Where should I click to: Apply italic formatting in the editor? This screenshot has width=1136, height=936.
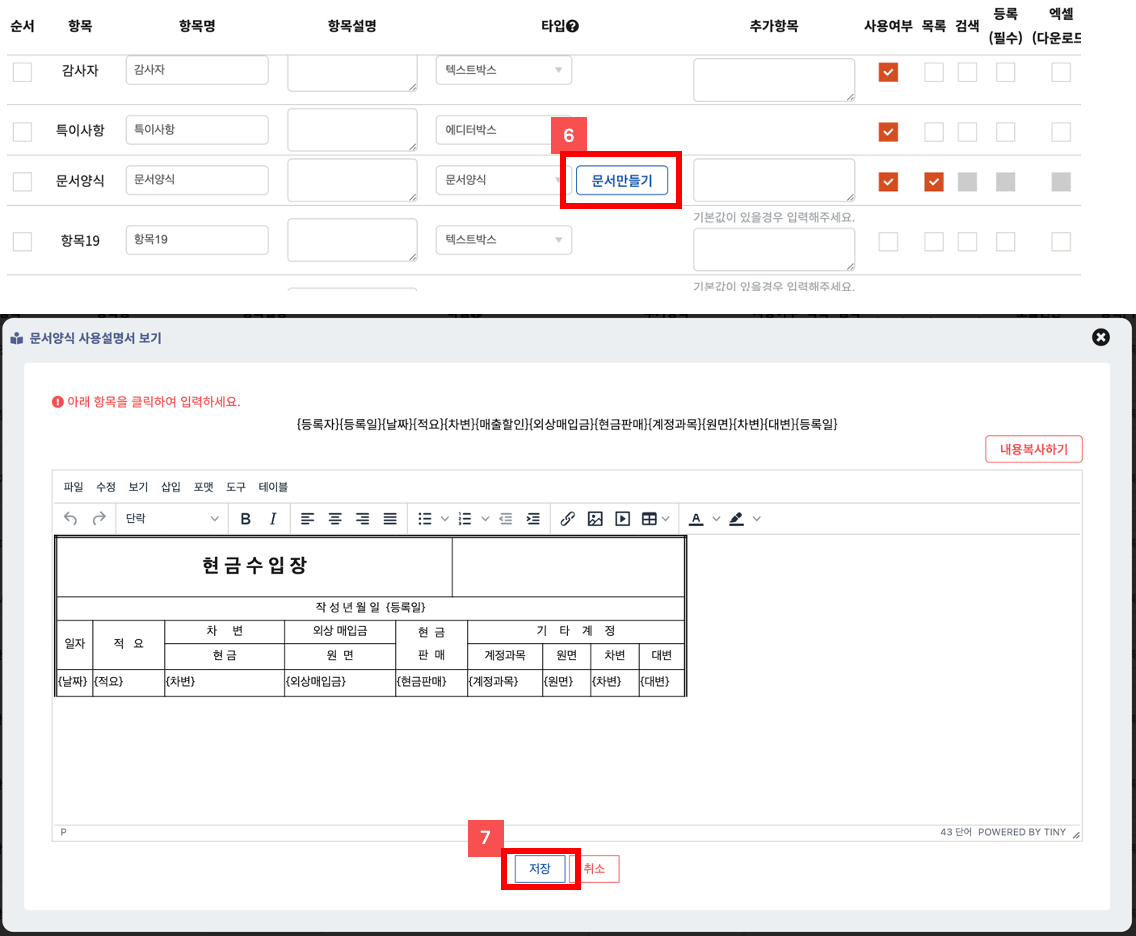pyautogui.click(x=272, y=519)
